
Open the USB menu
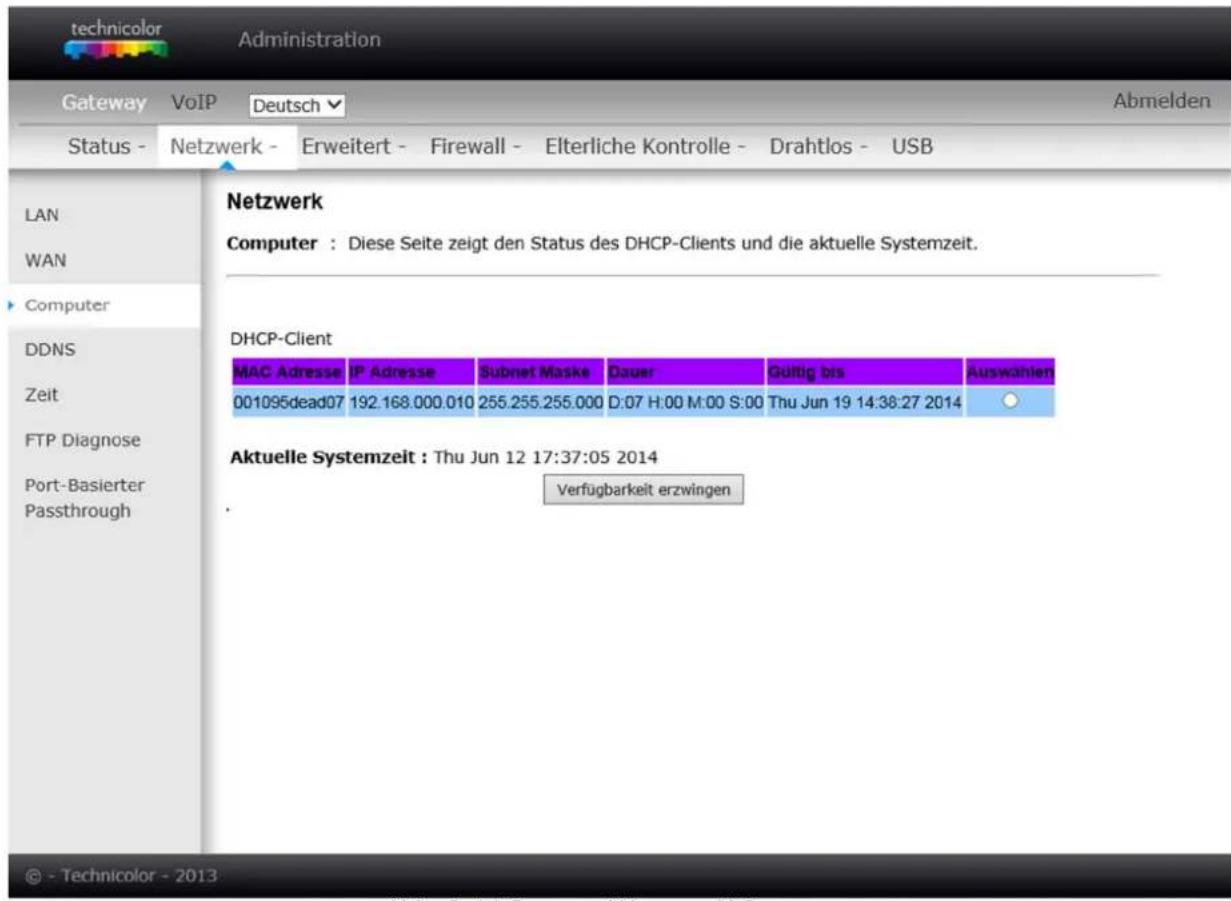(912, 147)
